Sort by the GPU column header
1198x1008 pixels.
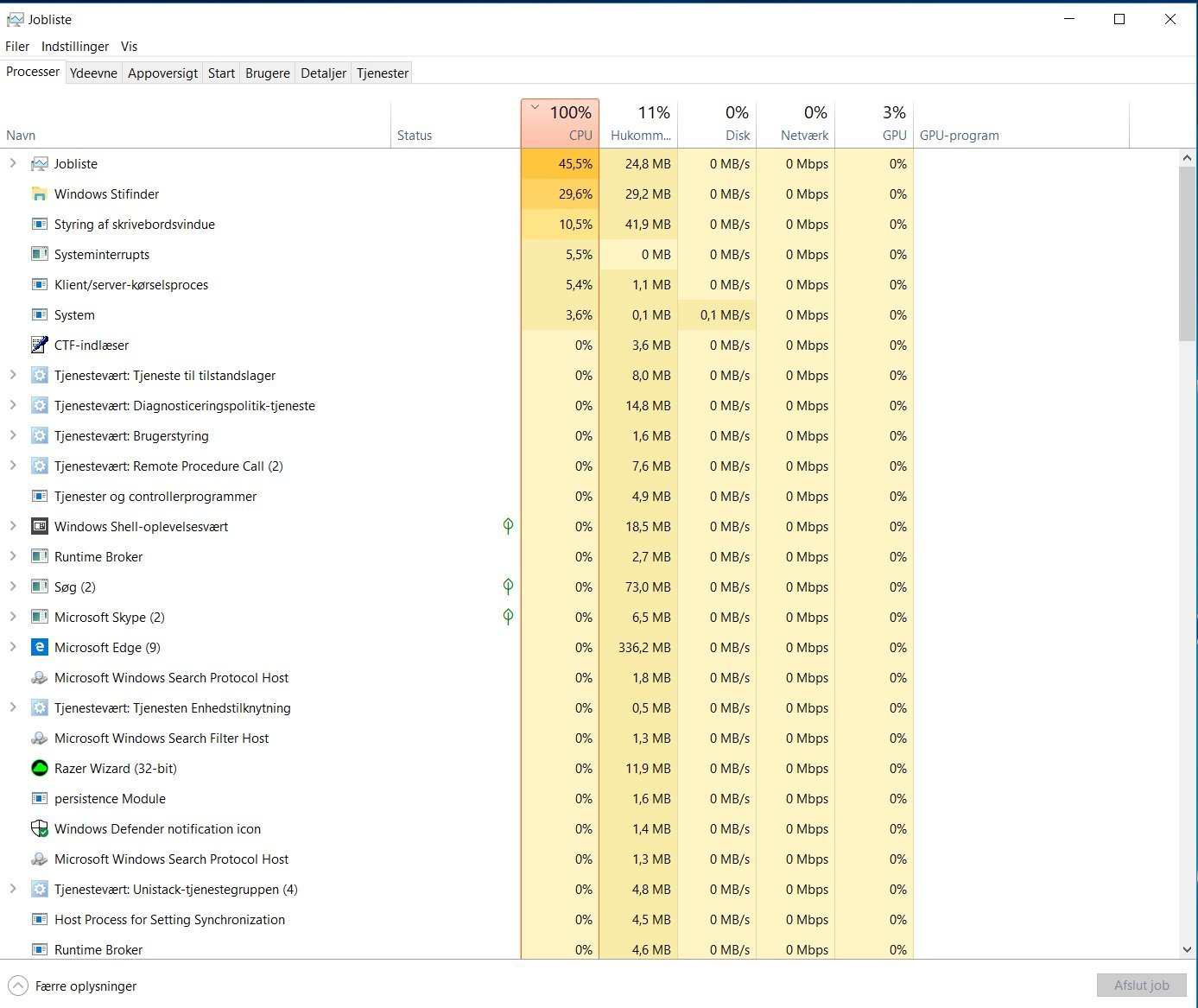[x=874, y=124]
